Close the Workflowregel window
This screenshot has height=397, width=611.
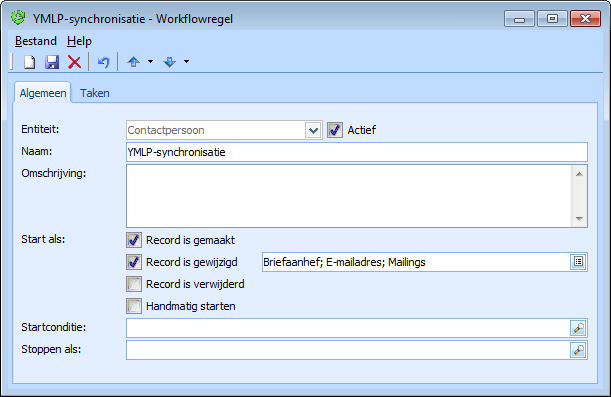click(x=585, y=19)
